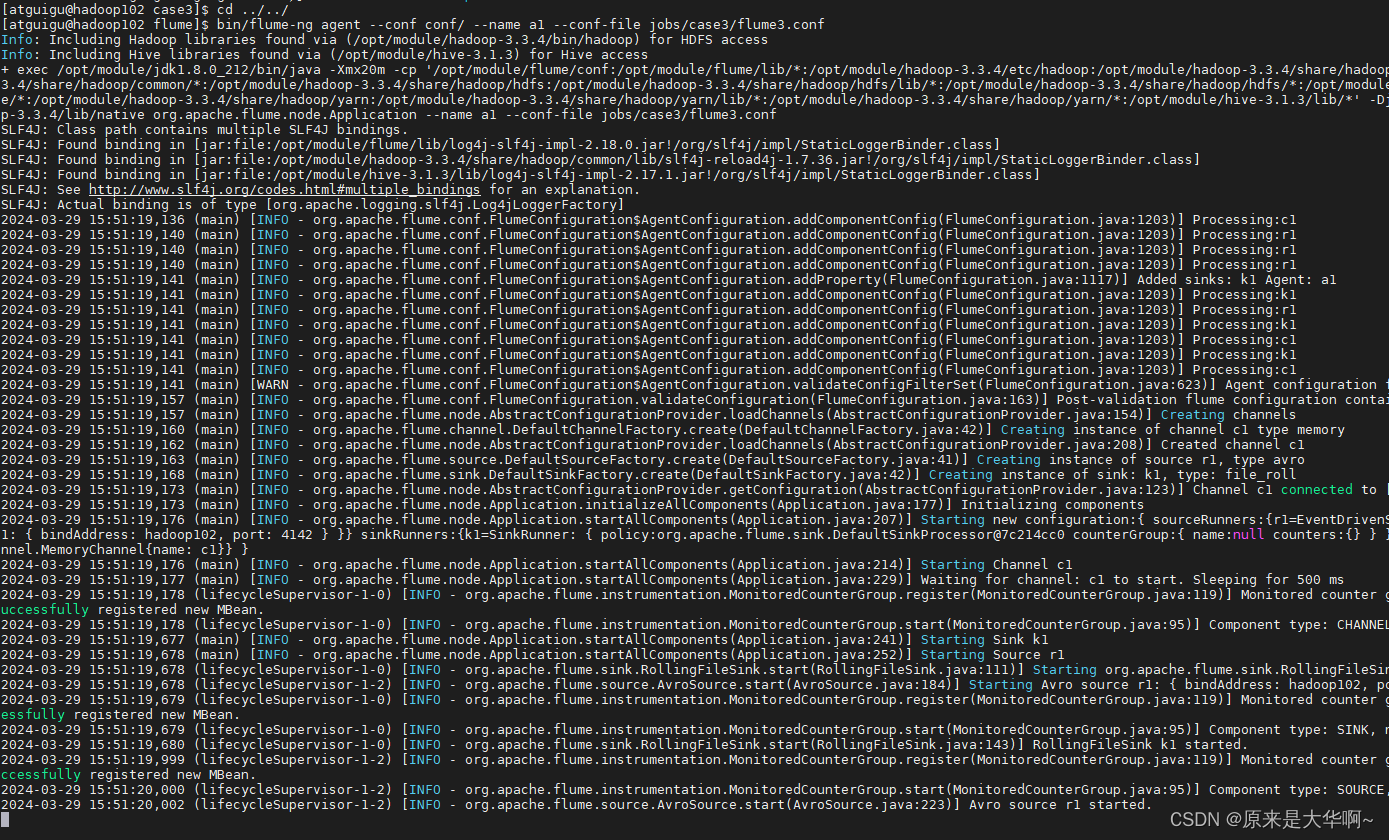
Task: Click 'nnel.MemoryChannel{name: c1}} }' wrapped line
Action: coord(125,550)
